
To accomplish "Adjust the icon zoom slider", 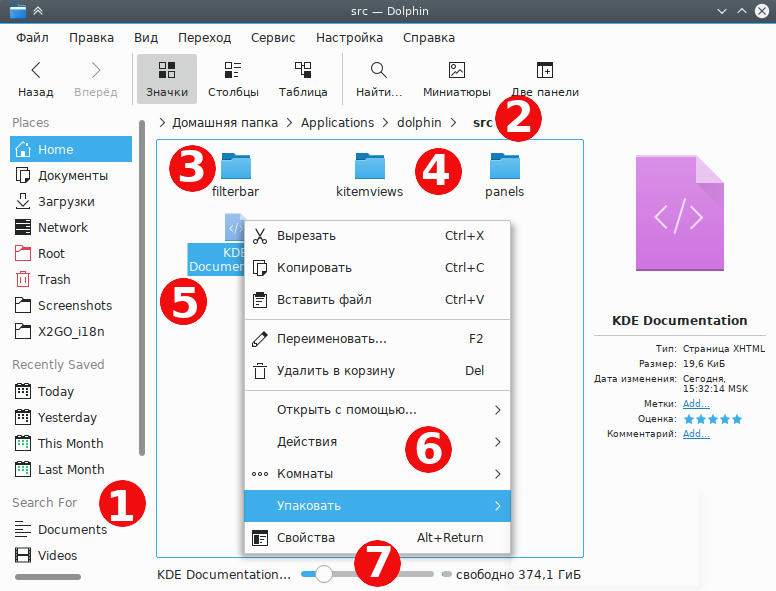I will point(324,574).
